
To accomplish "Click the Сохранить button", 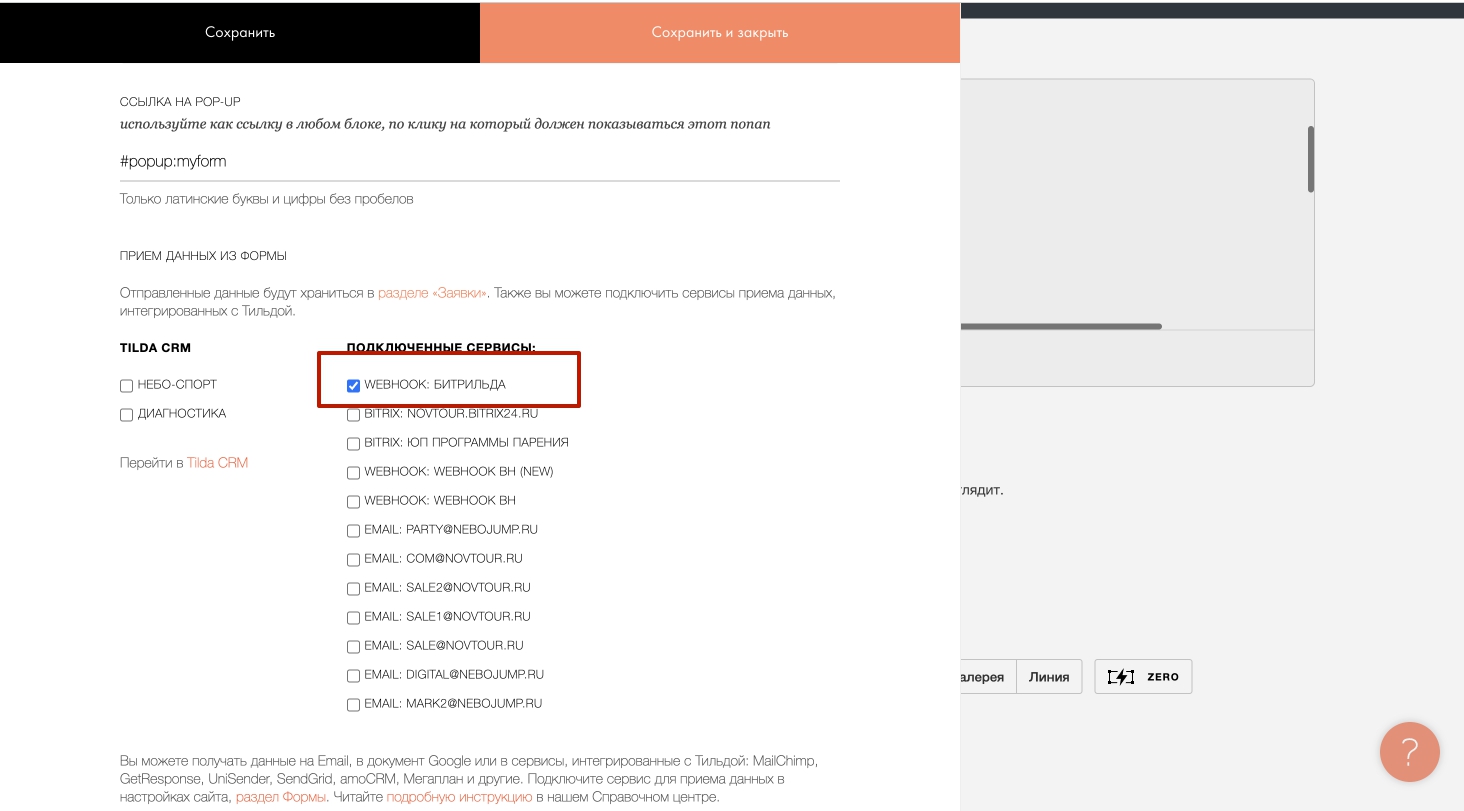I will pyautogui.click(x=240, y=32).
